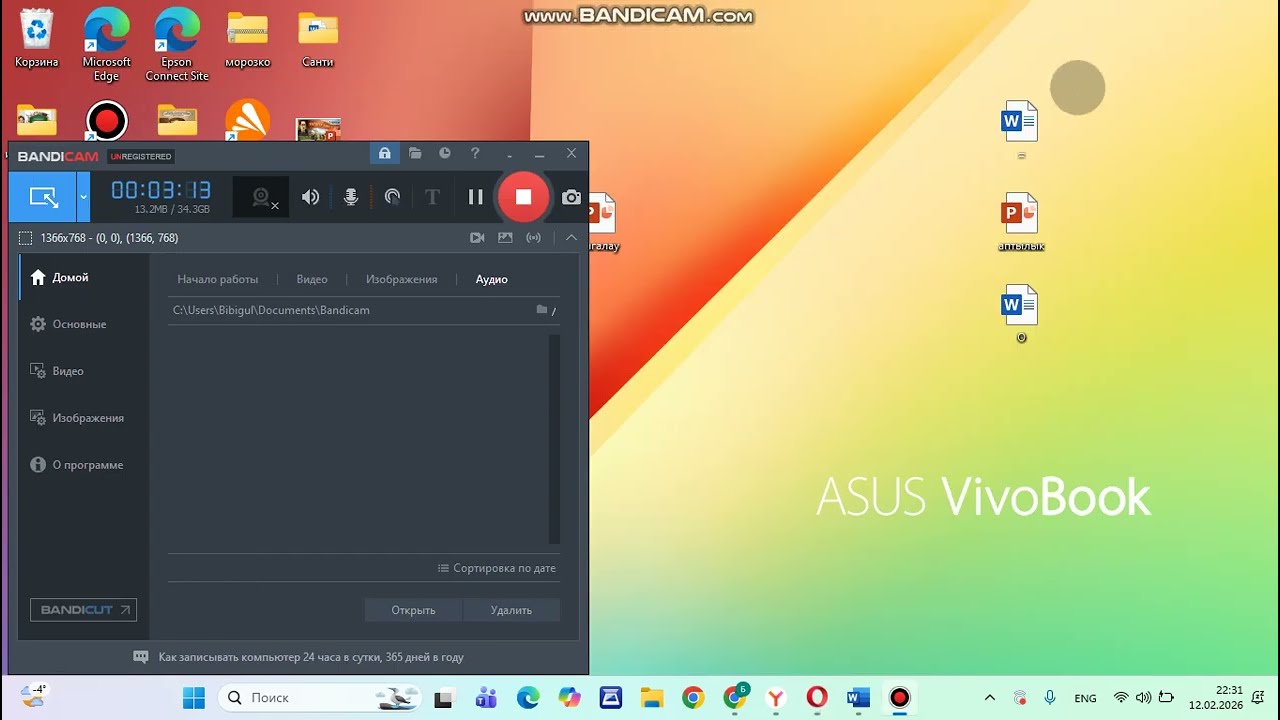Open Google Chrome on the taskbar

[x=693, y=697]
